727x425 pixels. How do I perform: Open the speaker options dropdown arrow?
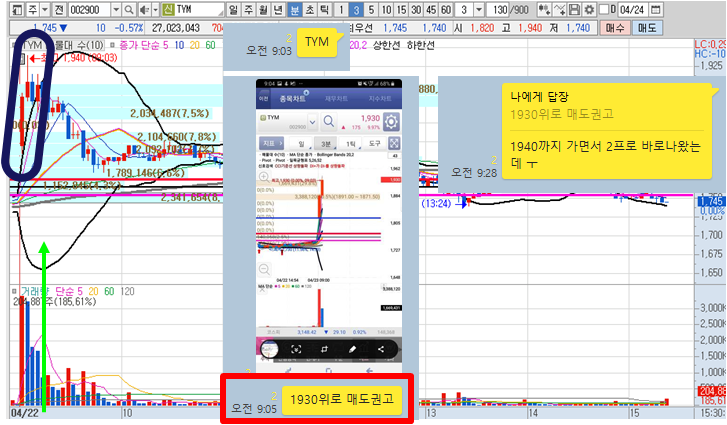pos(156,9)
